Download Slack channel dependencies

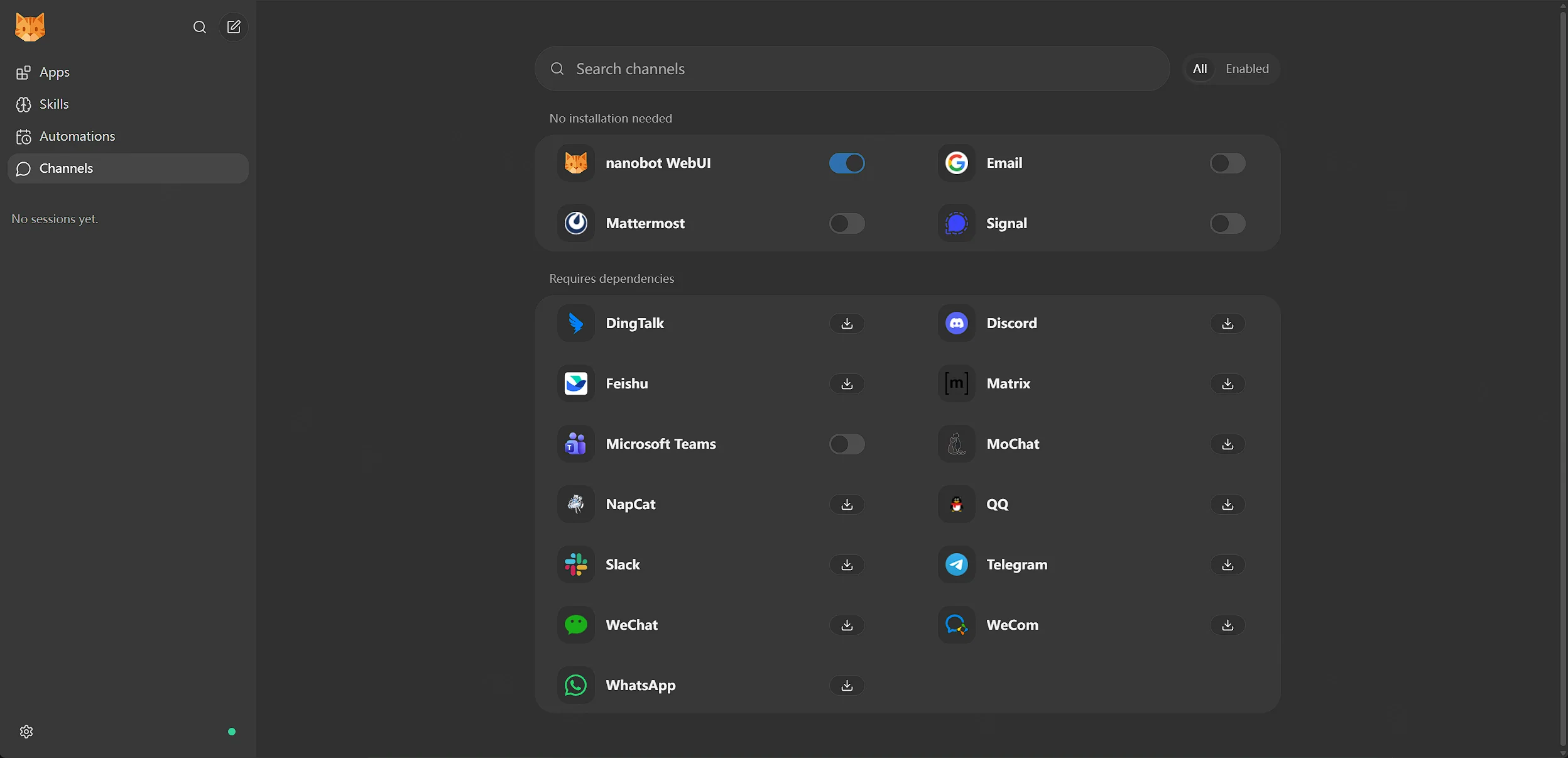[847, 564]
